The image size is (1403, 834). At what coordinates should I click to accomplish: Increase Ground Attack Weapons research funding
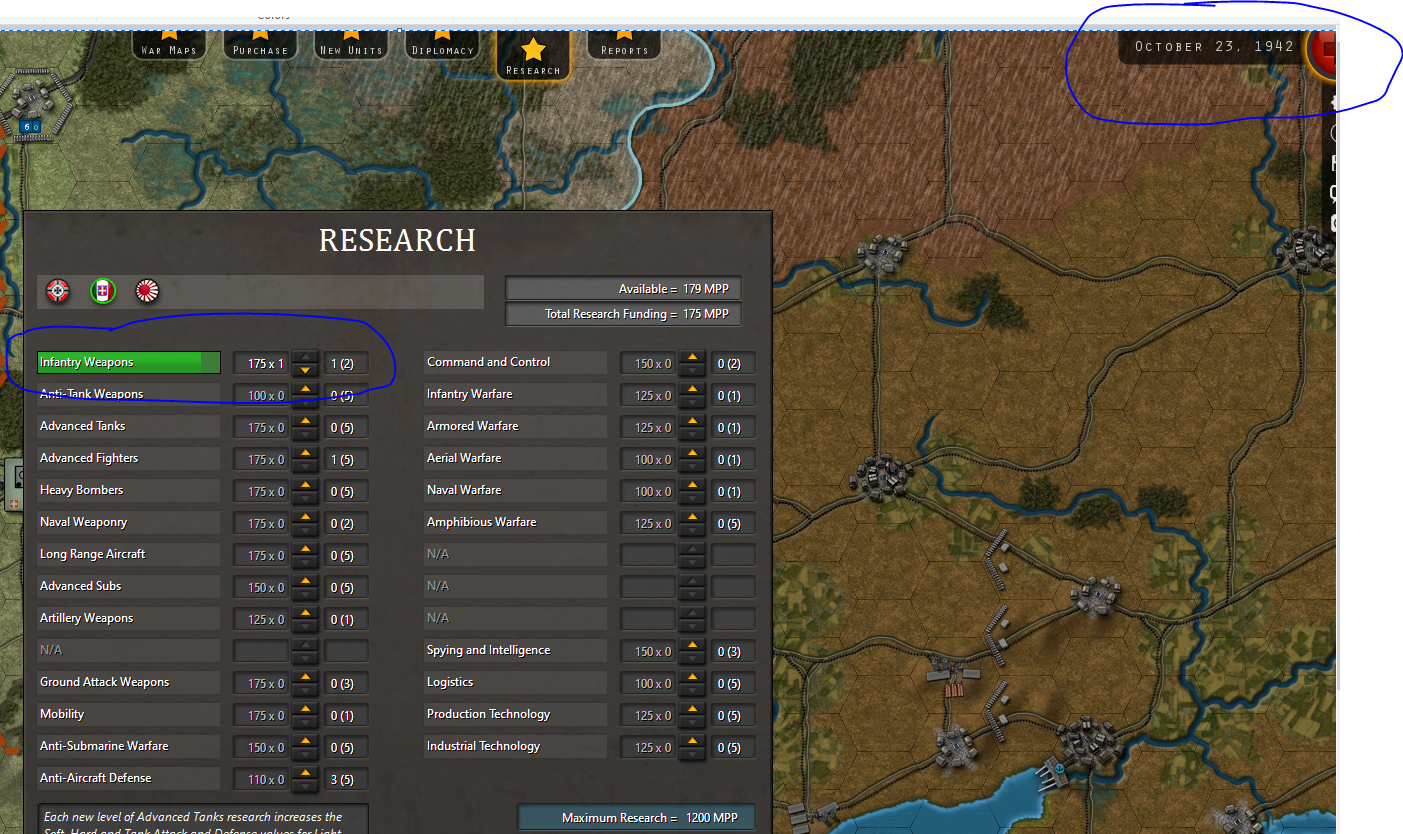tap(306, 676)
